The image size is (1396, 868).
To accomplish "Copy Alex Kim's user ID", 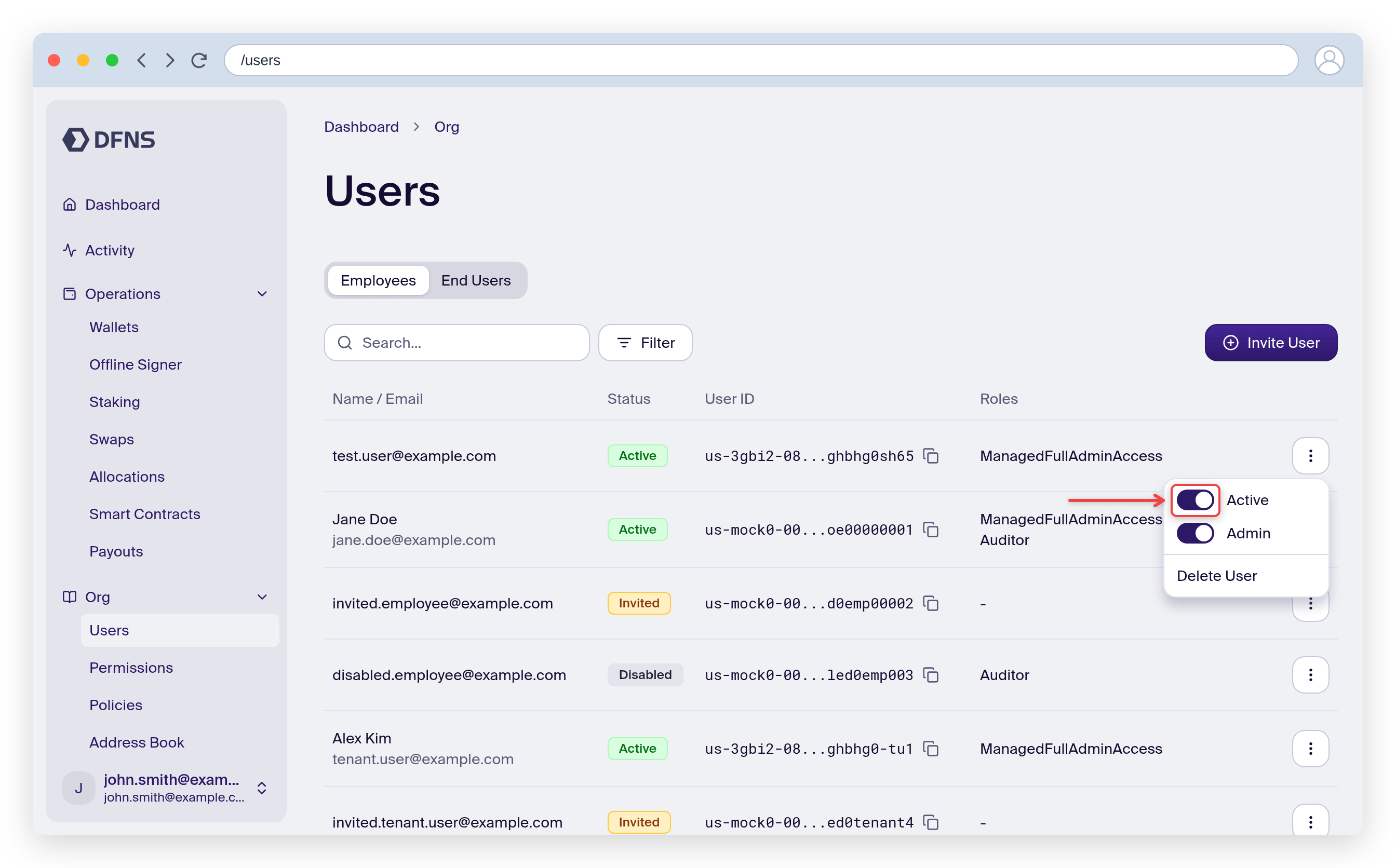I will pos(930,749).
